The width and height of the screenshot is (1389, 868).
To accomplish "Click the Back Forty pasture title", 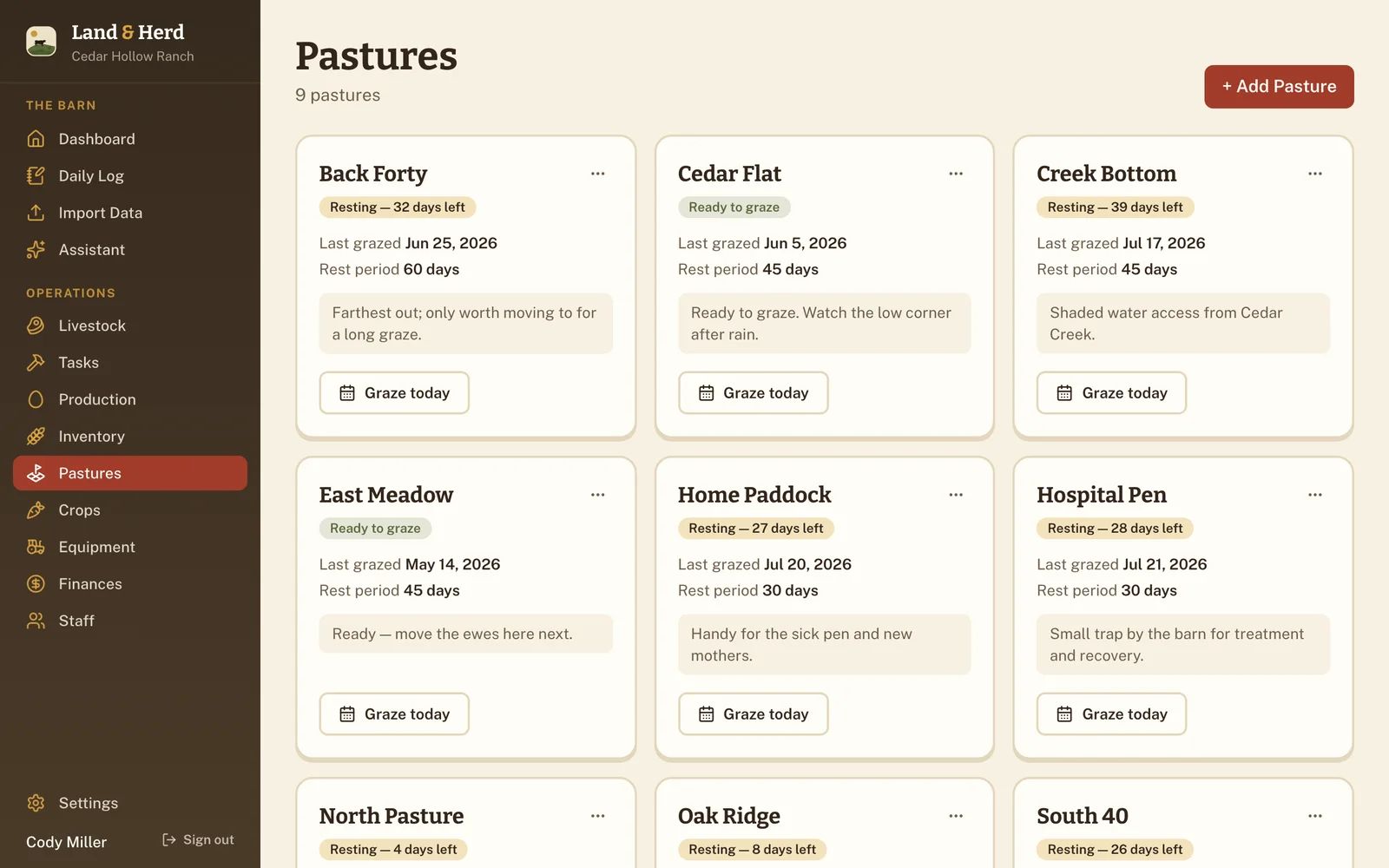I will [373, 174].
